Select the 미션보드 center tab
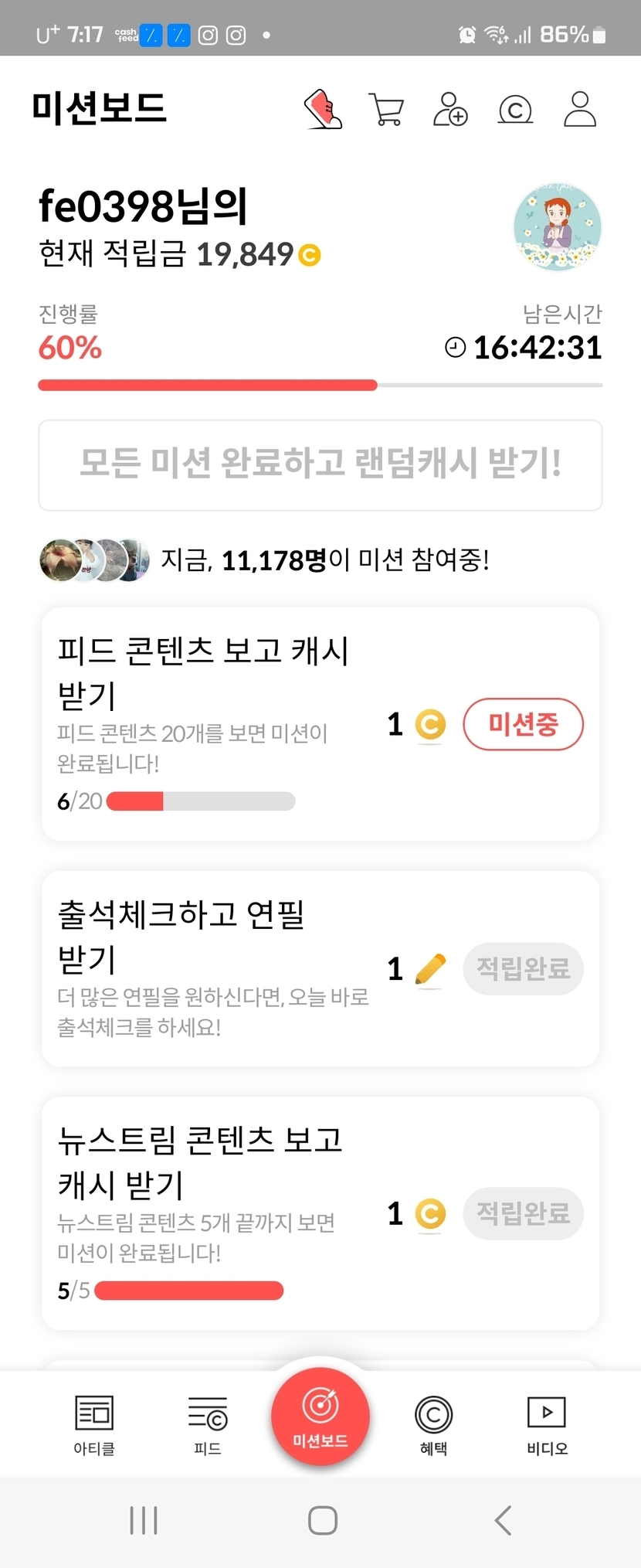The image size is (641, 1568). click(x=320, y=1417)
